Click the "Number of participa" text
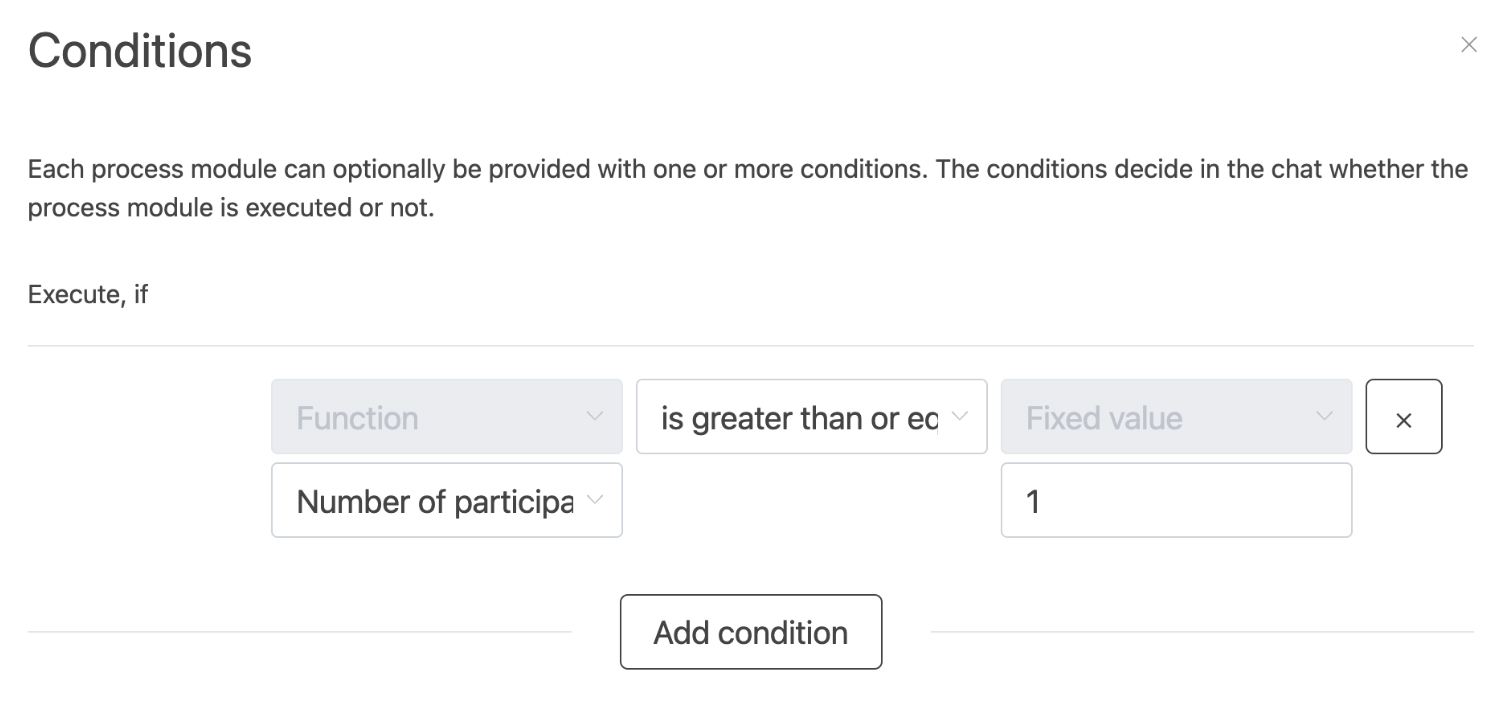The image size is (1510, 702). (x=434, y=501)
